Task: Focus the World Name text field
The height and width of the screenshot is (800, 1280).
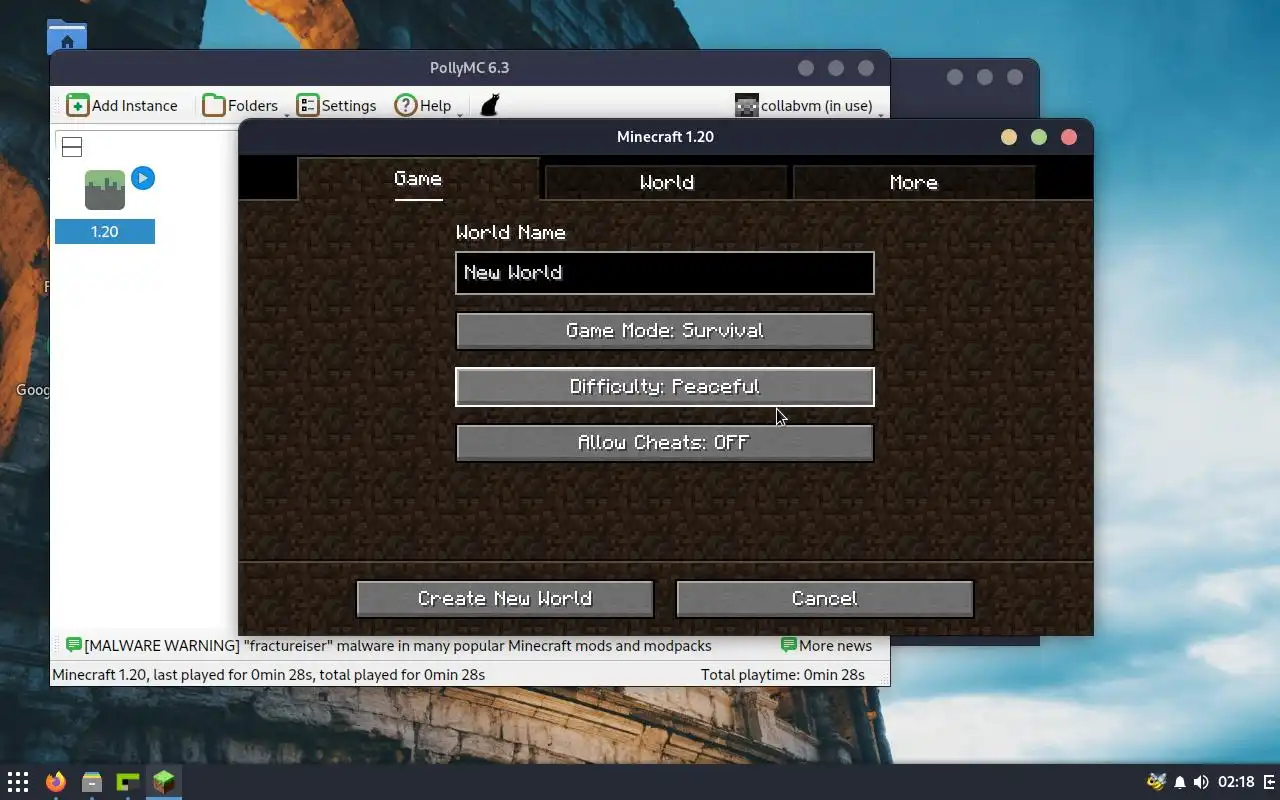Action: (665, 273)
